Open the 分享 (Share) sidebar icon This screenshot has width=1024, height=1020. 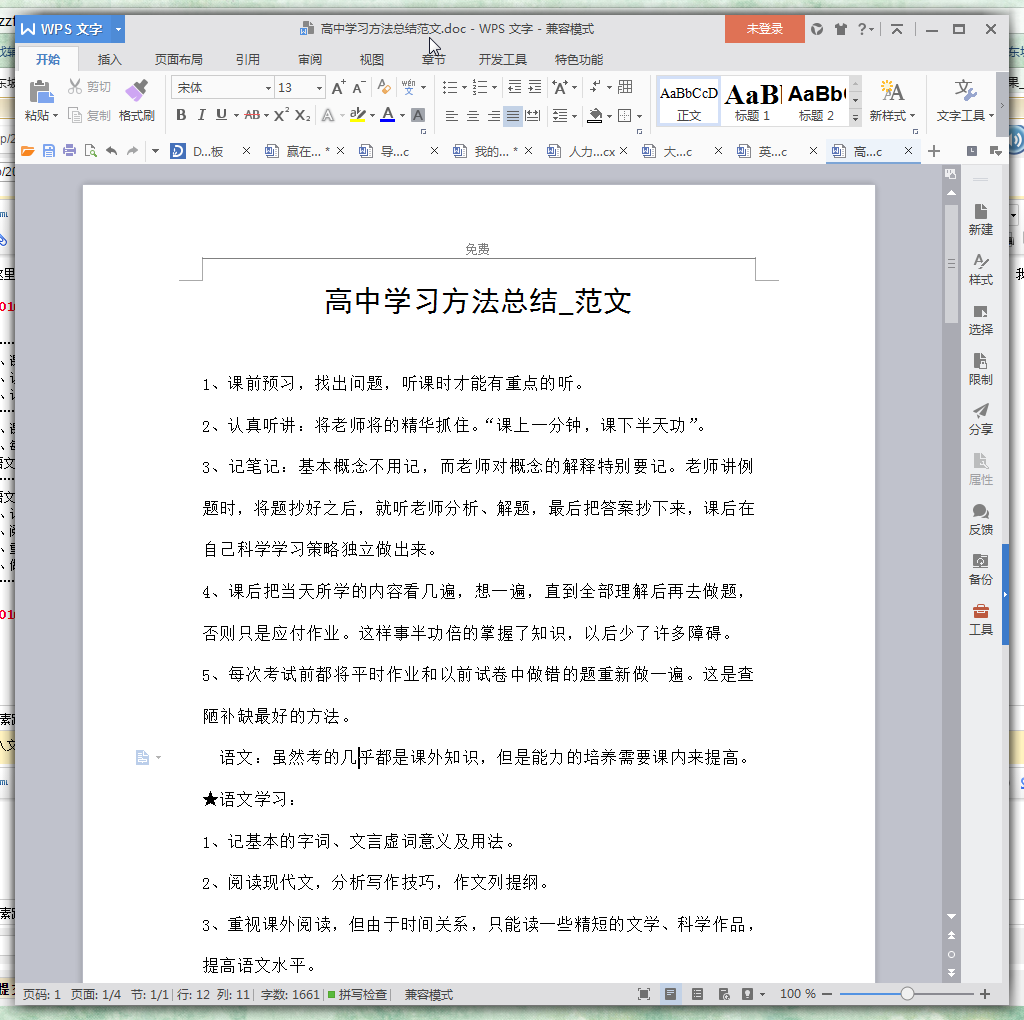tap(981, 418)
